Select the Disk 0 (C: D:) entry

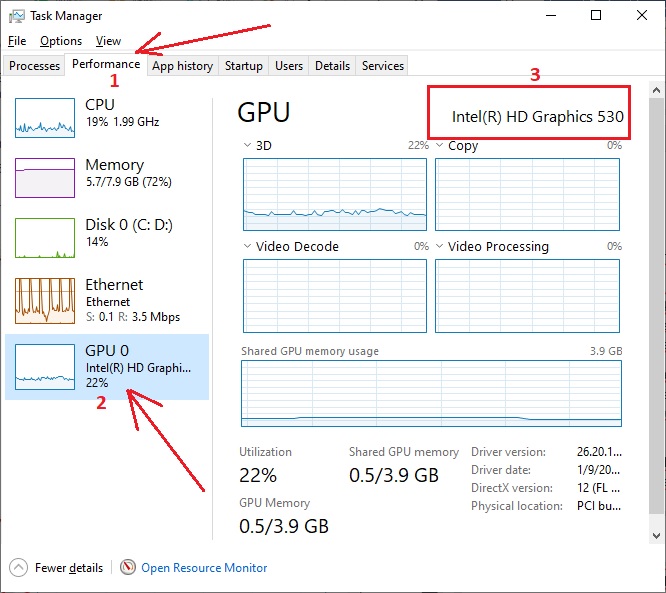(107, 238)
